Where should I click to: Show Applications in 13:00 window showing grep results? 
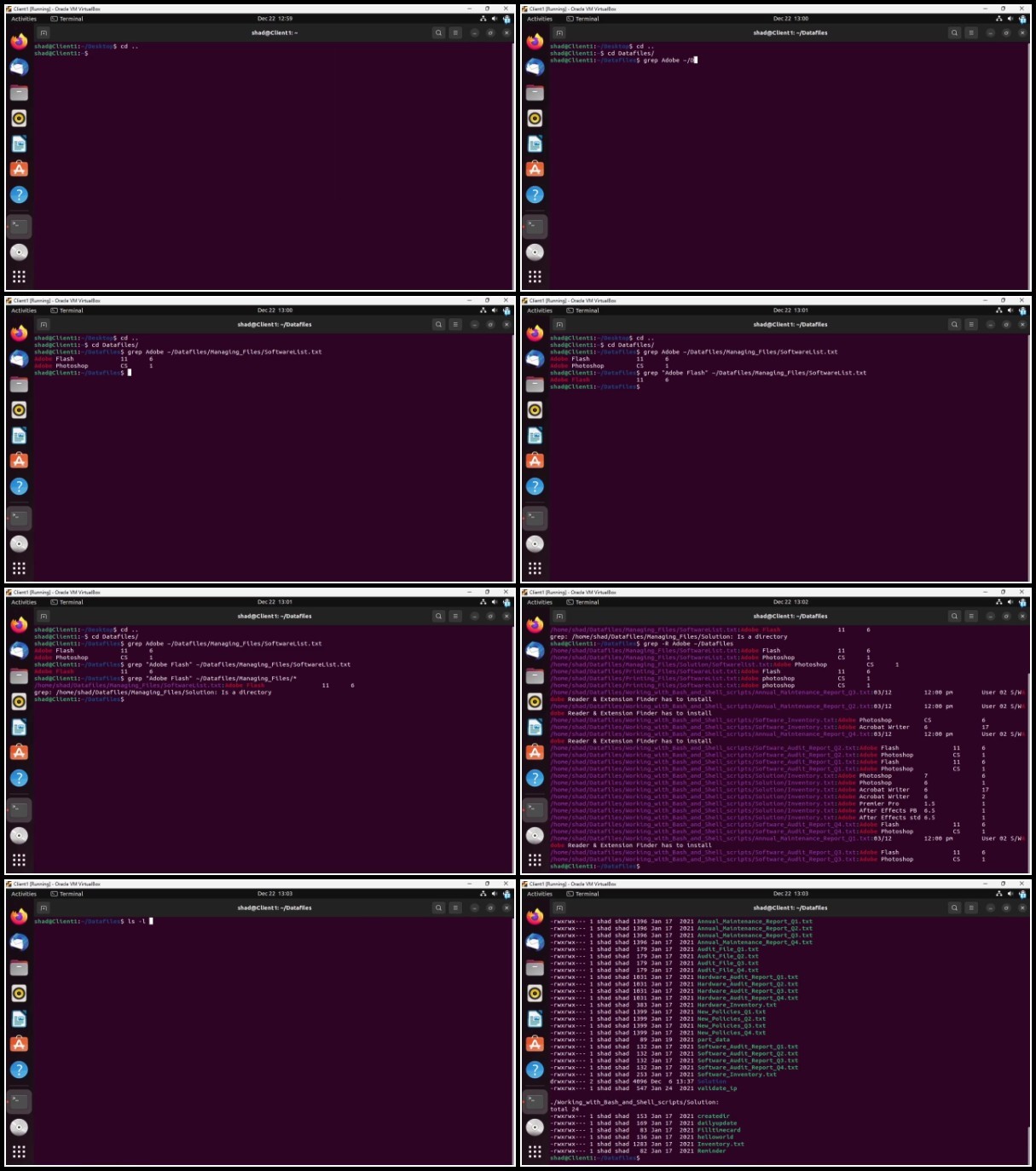point(19,568)
